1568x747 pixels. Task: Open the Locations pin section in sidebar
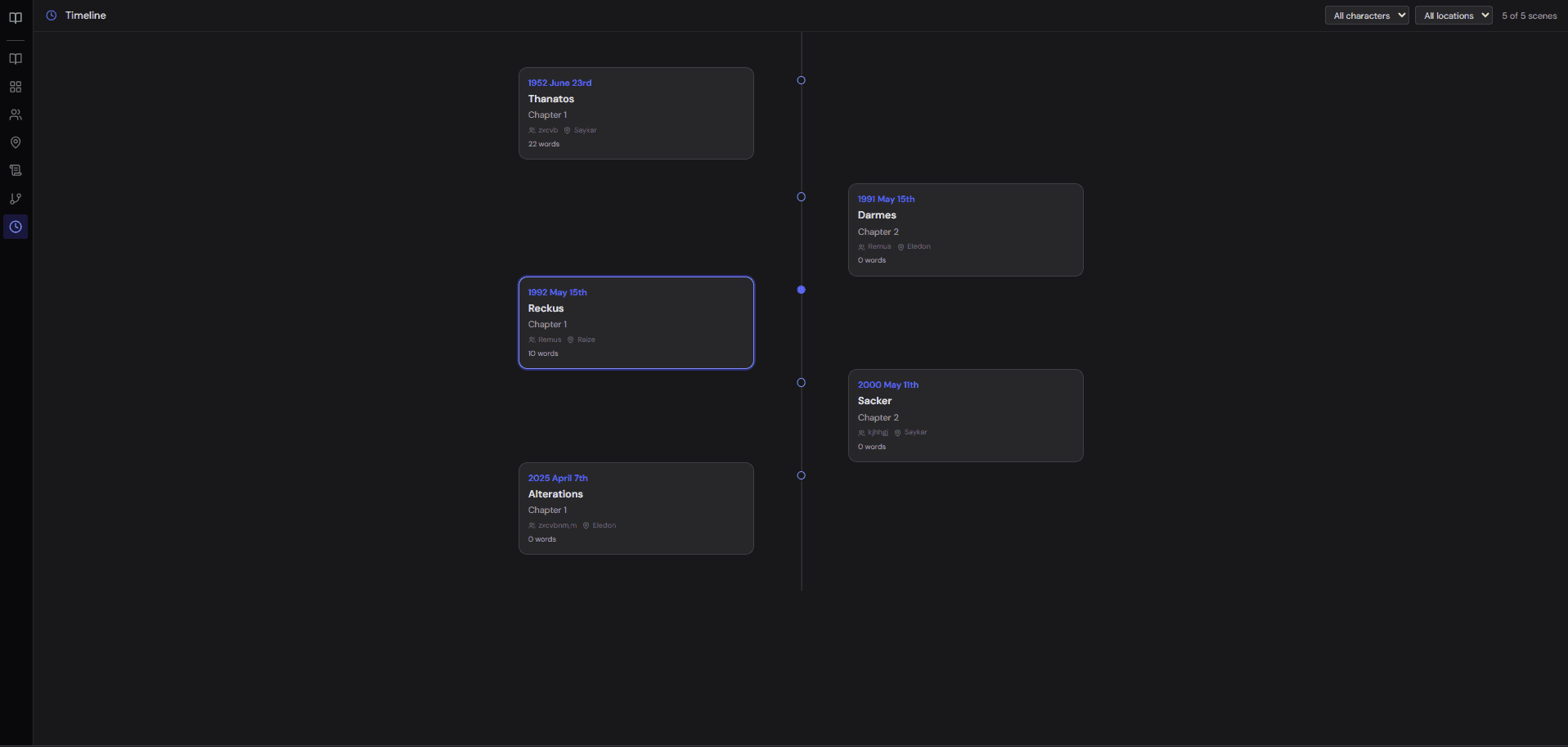point(16,142)
